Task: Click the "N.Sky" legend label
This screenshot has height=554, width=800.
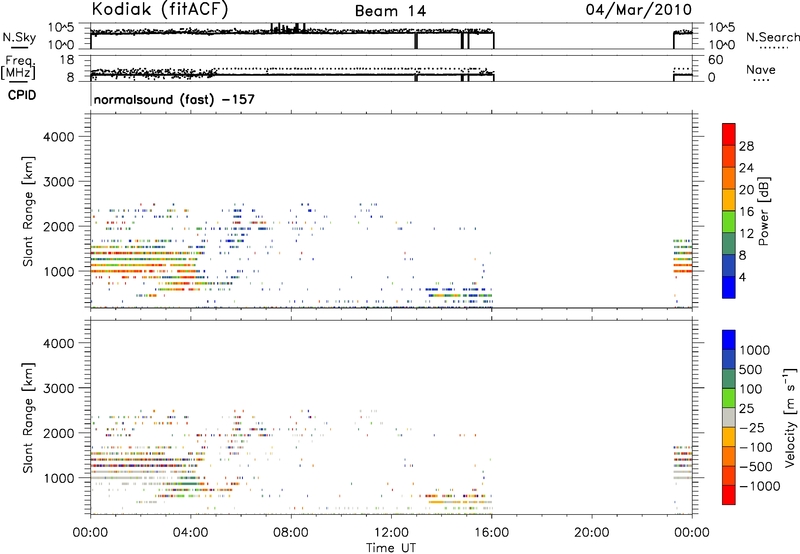Action: click(x=19, y=38)
